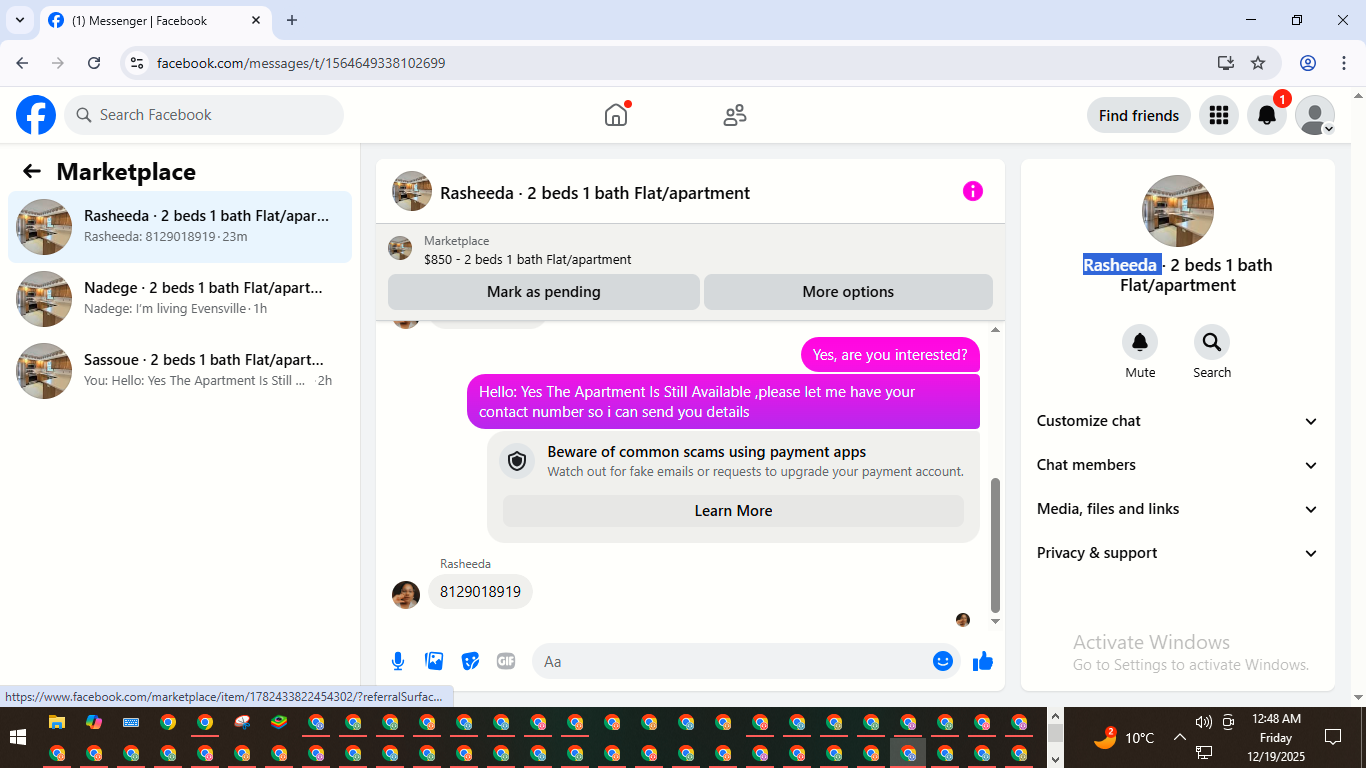
Task: Click the Mute bell icon
Action: (1140, 342)
